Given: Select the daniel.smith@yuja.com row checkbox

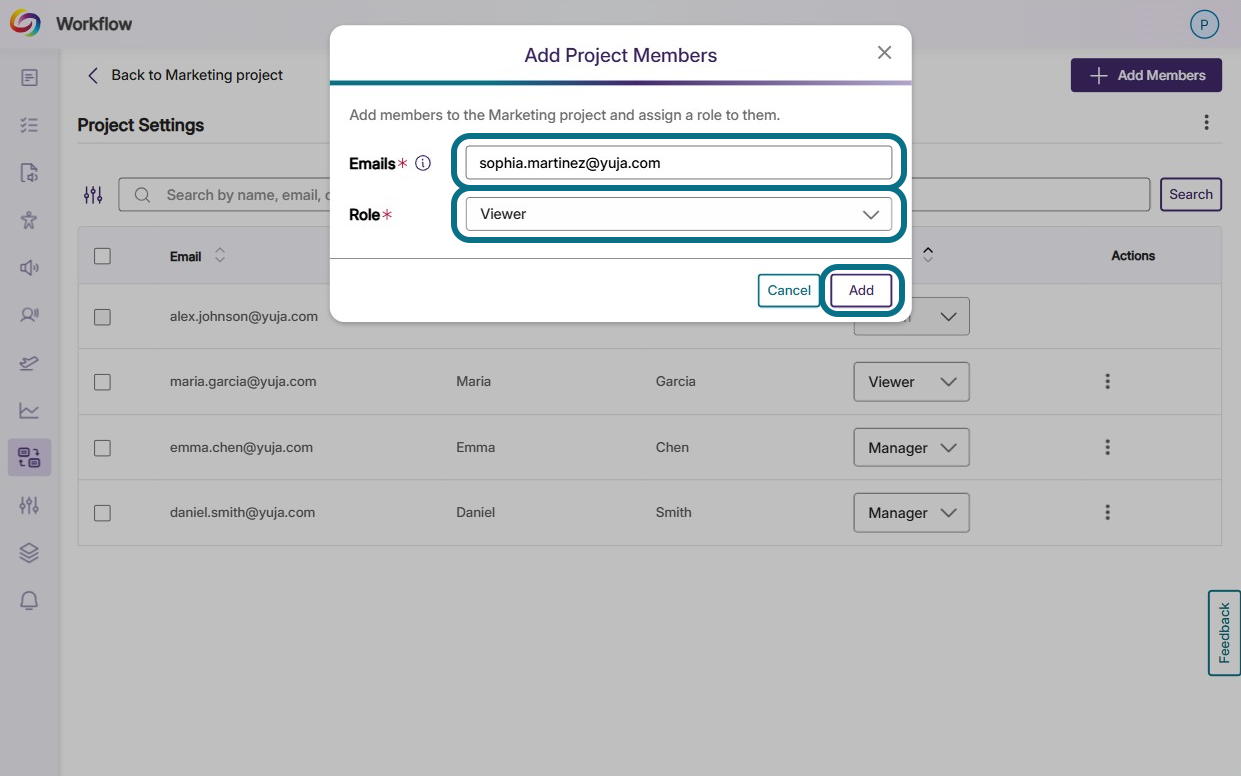Looking at the screenshot, I should tap(102, 512).
